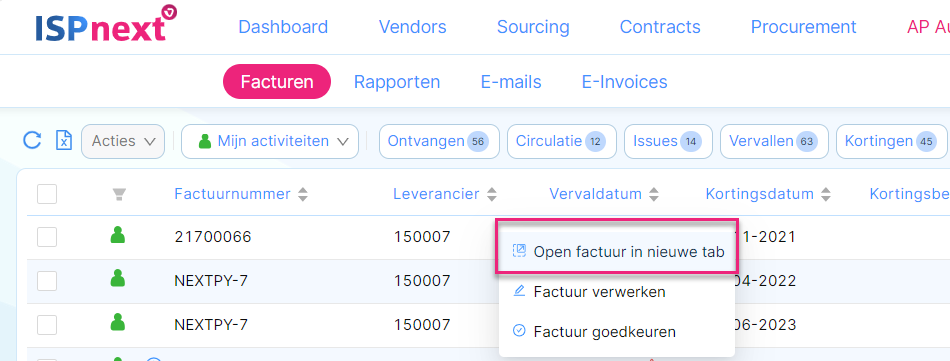Sort by Factuurnummer using its sort arrows
Image resolution: width=950 pixels, height=361 pixels.
pyautogui.click(x=303, y=194)
